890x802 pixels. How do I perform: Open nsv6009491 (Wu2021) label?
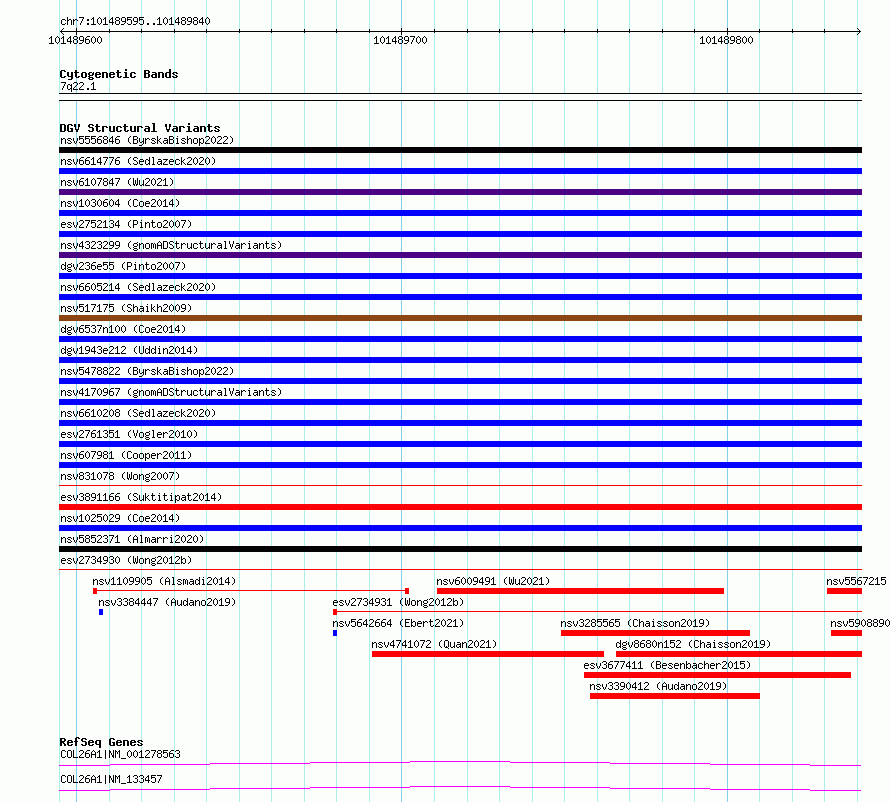[x=493, y=581]
